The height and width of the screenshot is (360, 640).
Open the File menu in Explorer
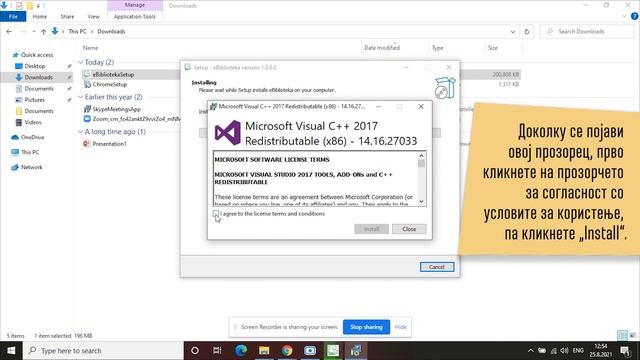13,17
